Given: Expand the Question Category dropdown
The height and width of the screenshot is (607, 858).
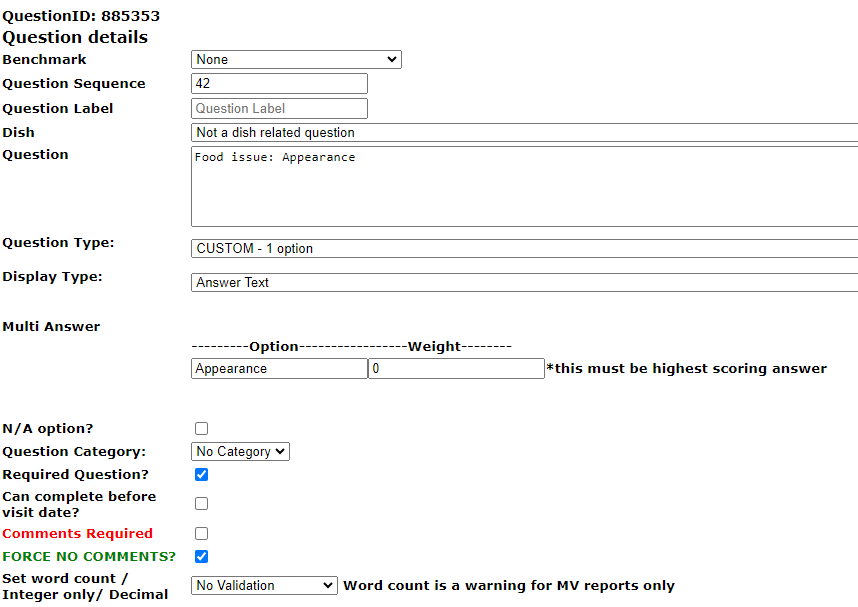Looking at the screenshot, I should tap(240, 452).
